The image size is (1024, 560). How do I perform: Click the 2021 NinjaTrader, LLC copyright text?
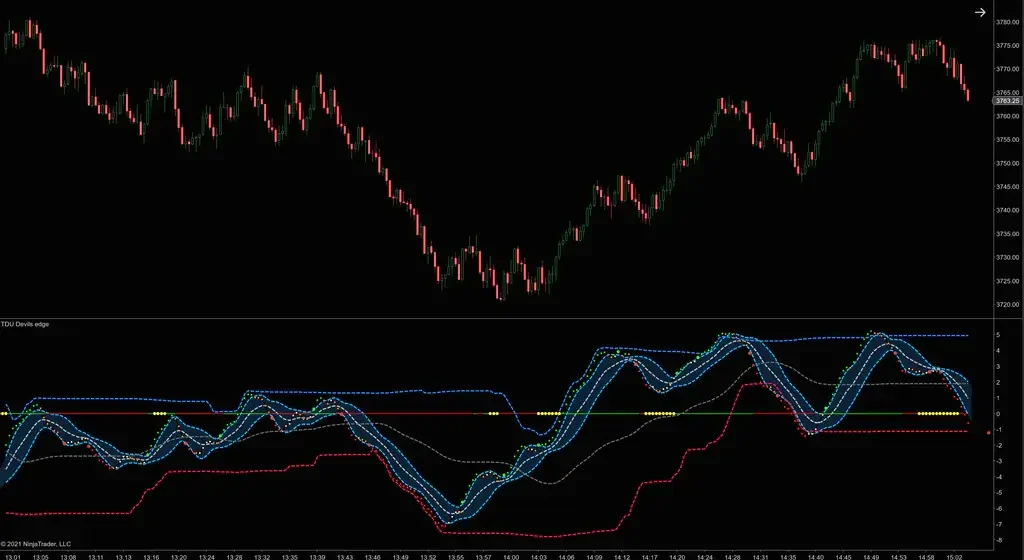coord(36,544)
